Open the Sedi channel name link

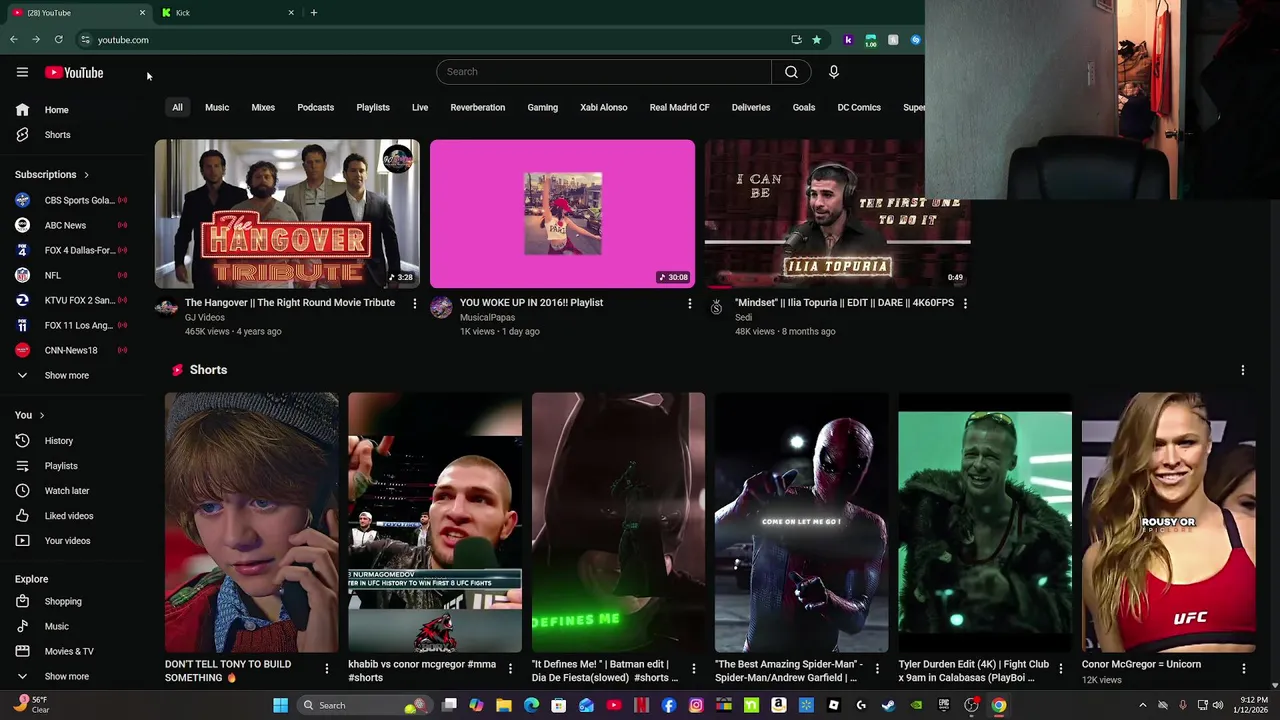pyautogui.click(x=743, y=318)
